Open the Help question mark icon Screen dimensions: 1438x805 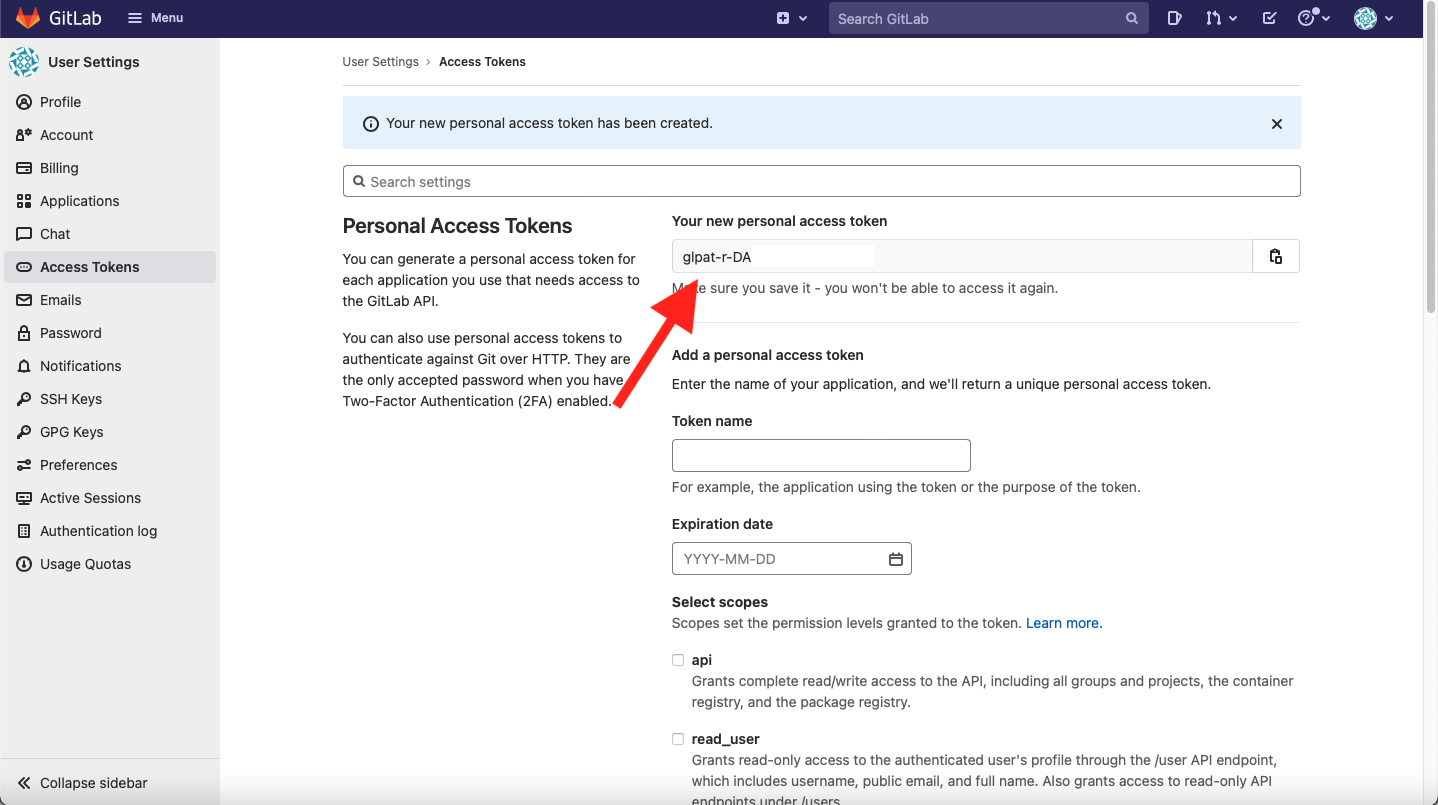coord(1306,18)
